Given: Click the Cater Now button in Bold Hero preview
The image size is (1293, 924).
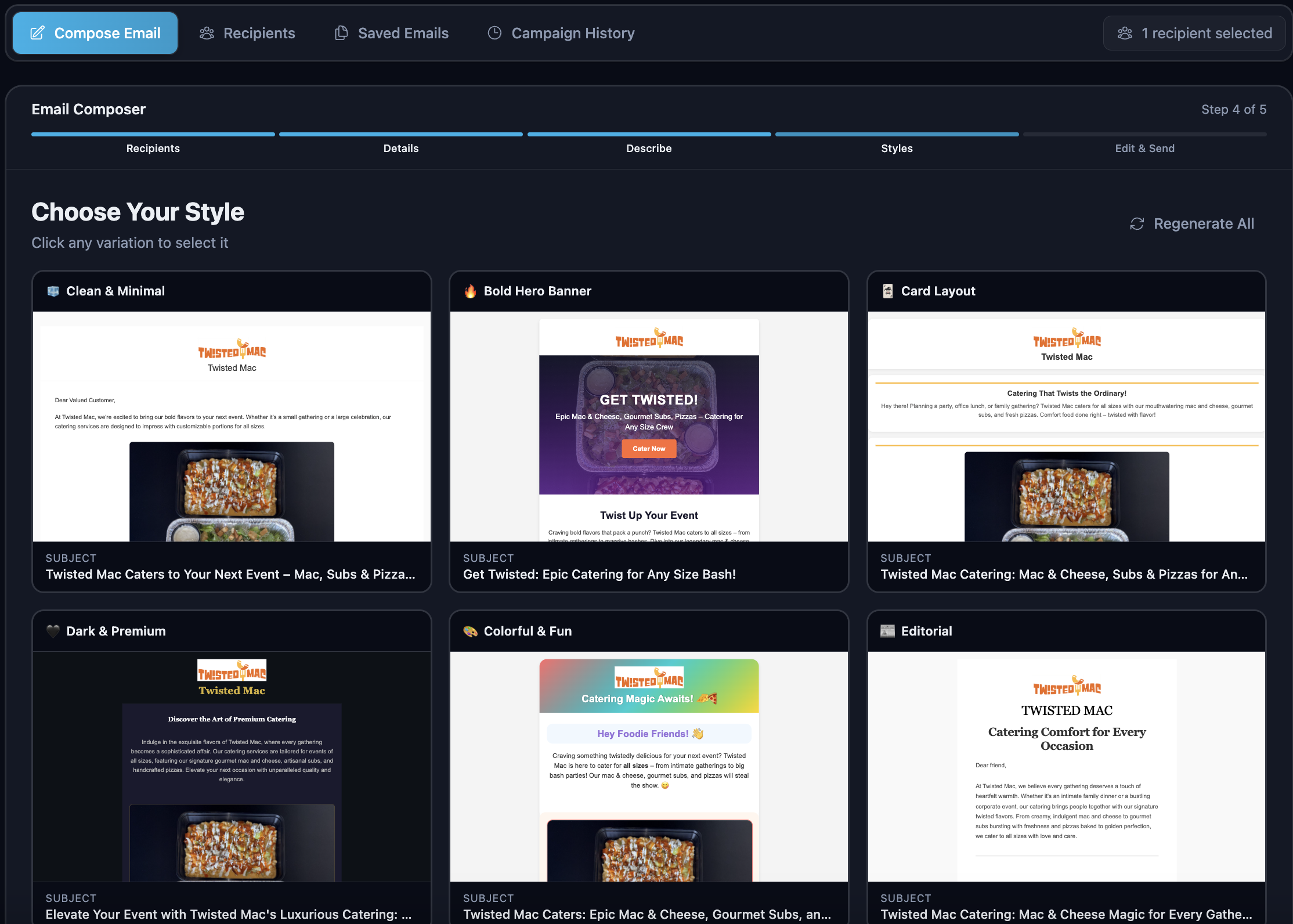Looking at the screenshot, I should tap(649, 449).
